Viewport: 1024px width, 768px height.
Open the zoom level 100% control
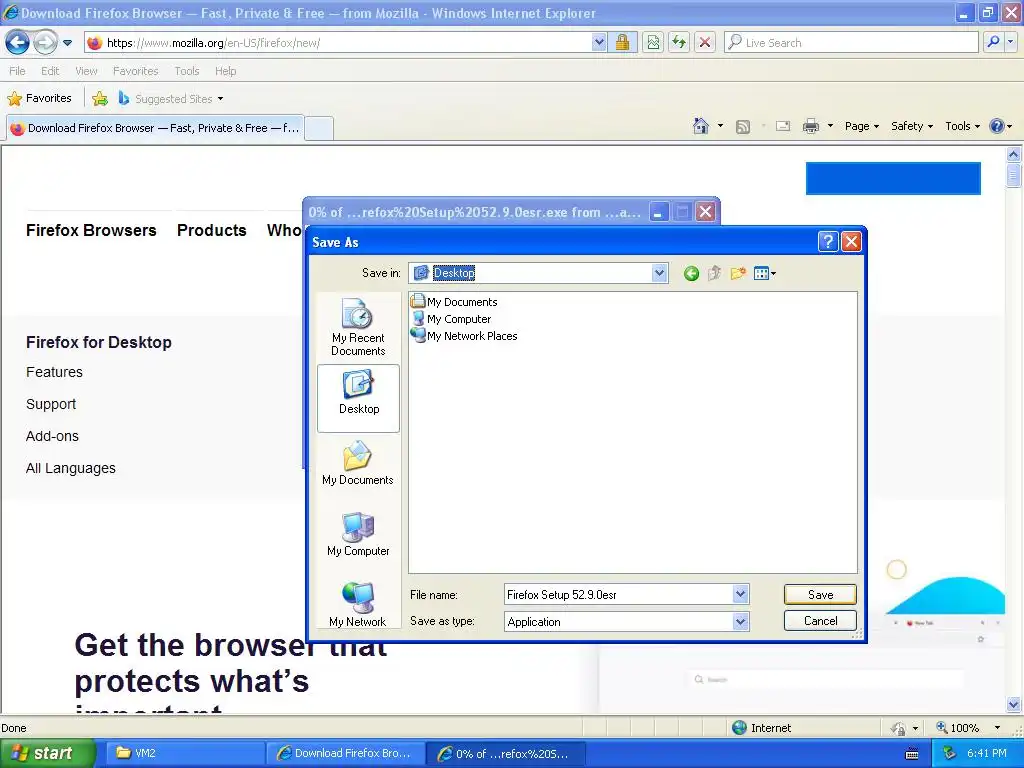(x=968, y=728)
